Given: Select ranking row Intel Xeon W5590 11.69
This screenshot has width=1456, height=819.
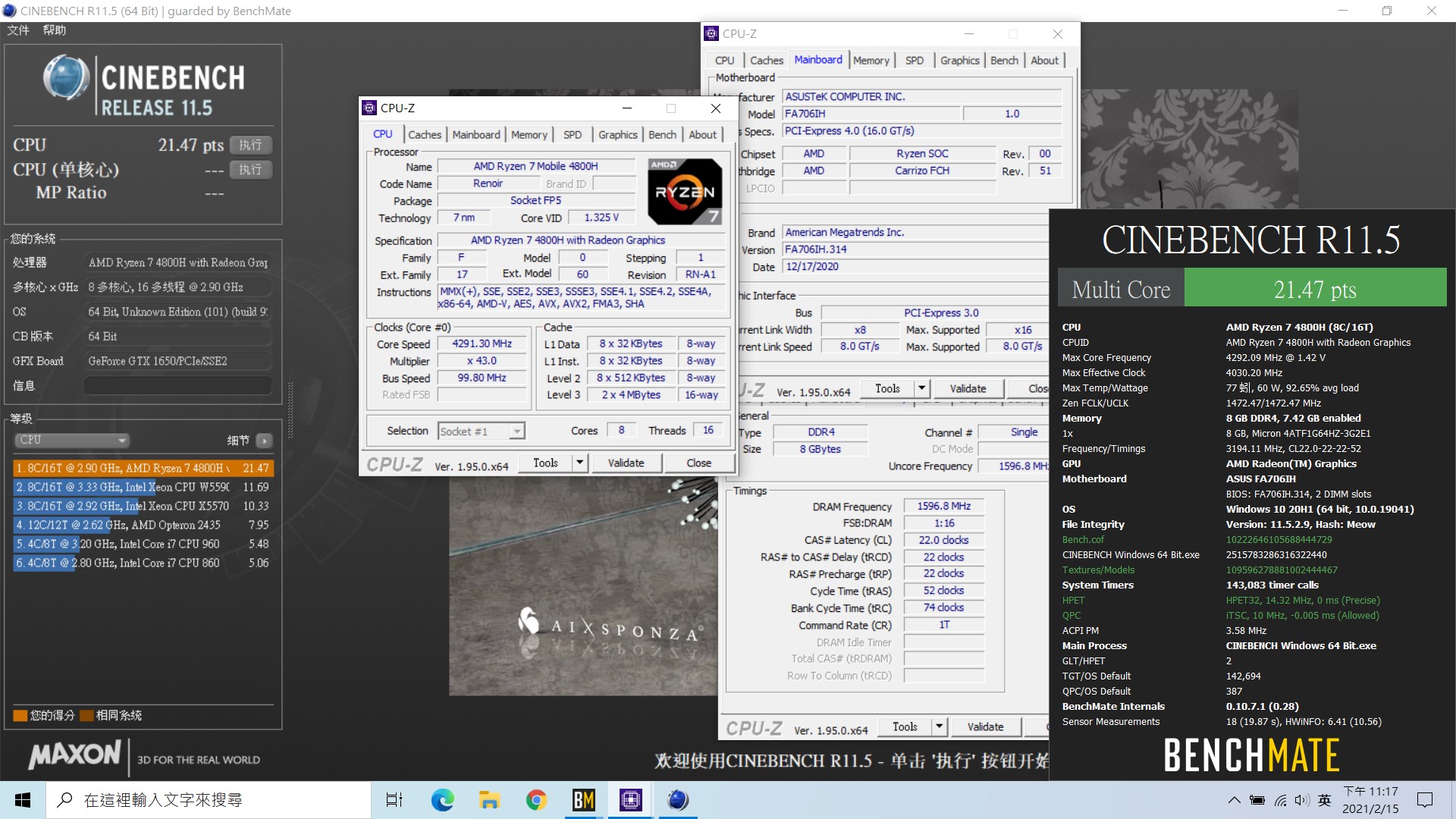Looking at the screenshot, I should click(143, 487).
